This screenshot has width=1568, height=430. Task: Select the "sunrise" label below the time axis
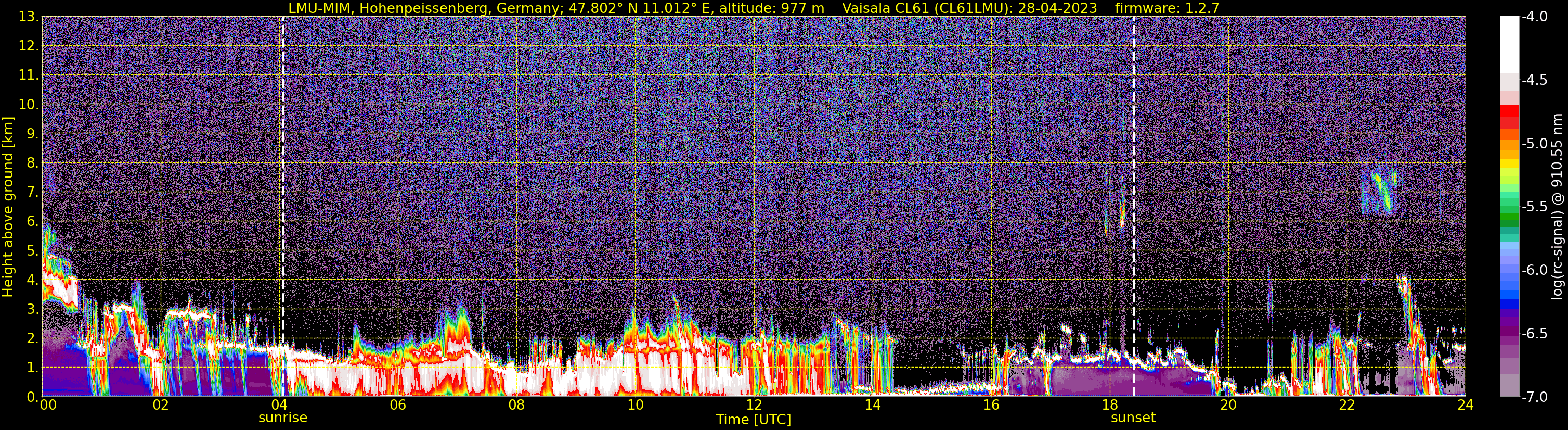(x=282, y=418)
